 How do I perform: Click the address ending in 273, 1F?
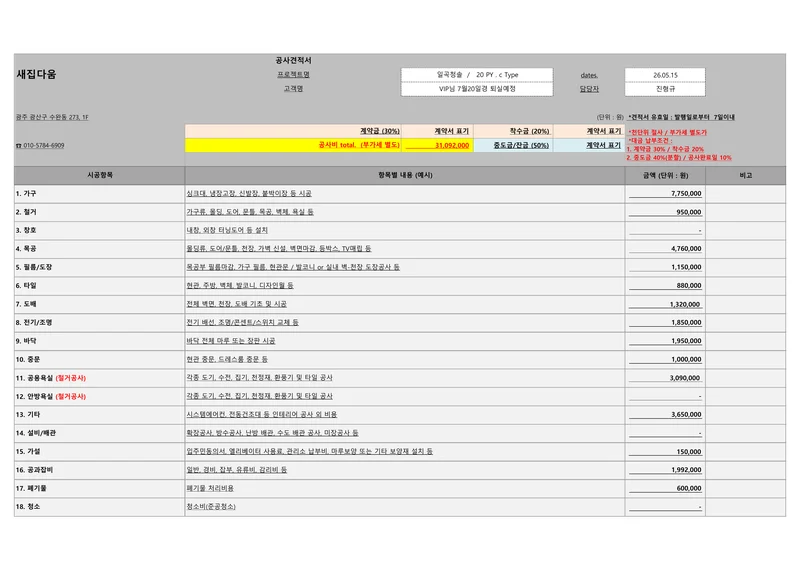click(52, 117)
